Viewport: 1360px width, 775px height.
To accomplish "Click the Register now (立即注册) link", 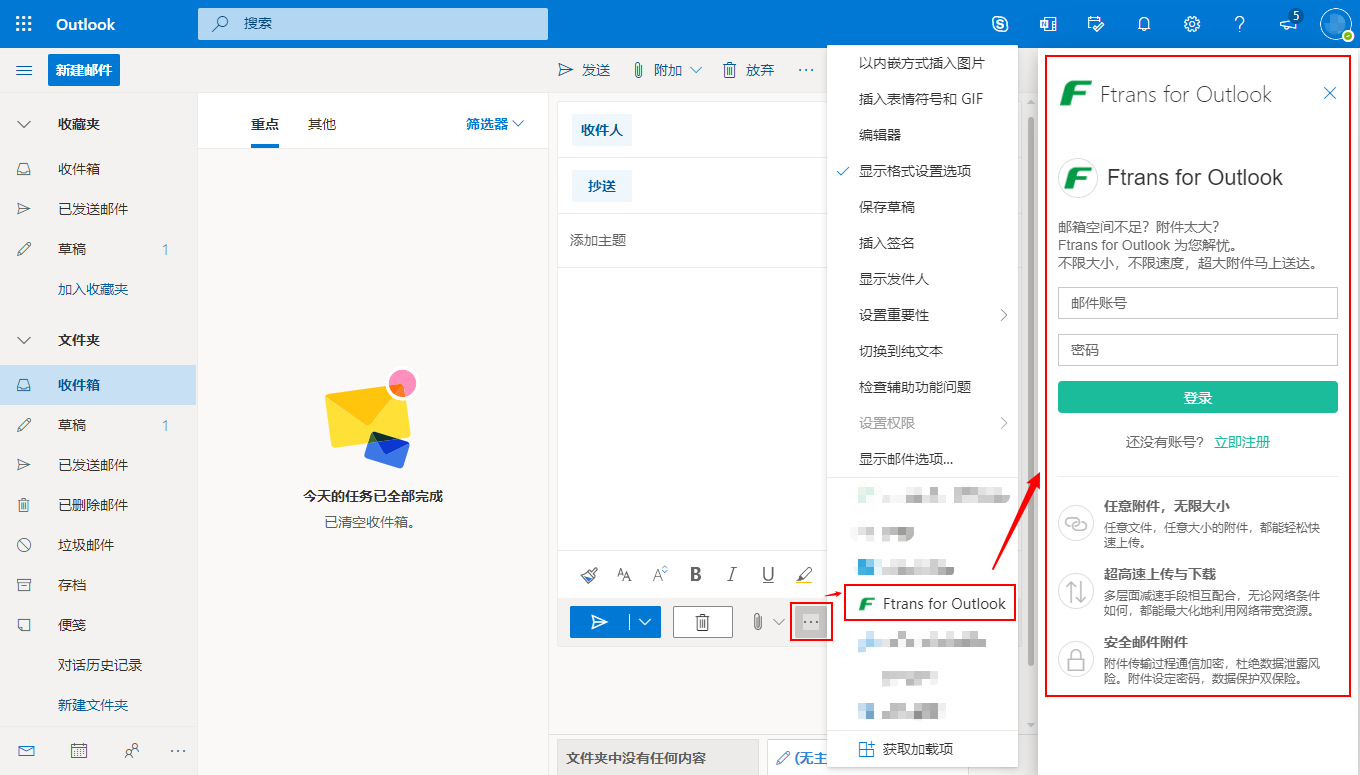I will click(x=1242, y=442).
